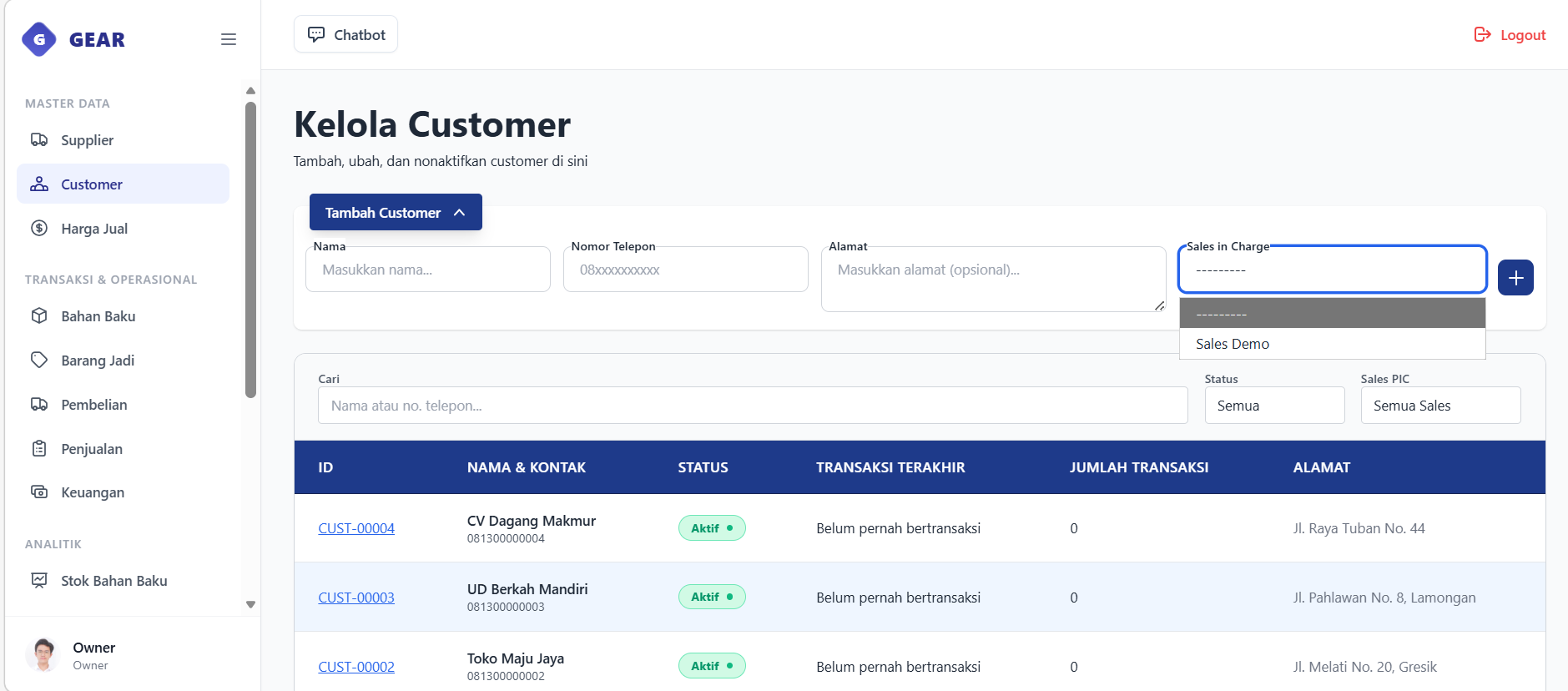Select Sales Demo option

pyautogui.click(x=1332, y=344)
